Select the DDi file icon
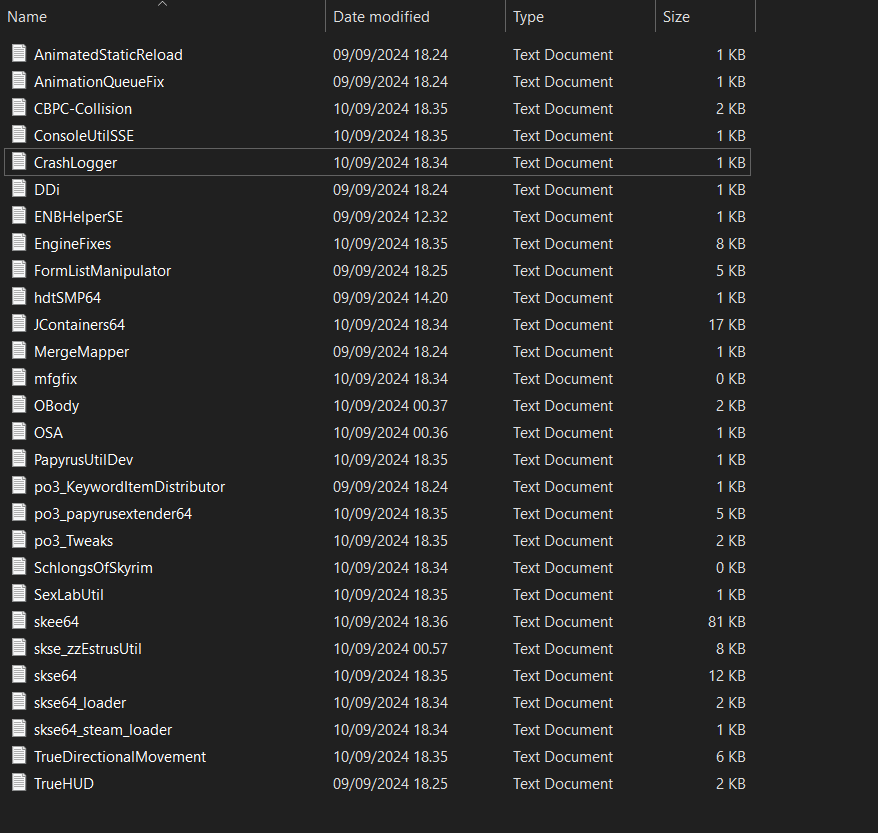Image resolution: width=878 pixels, height=833 pixels. [x=19, y=189]
